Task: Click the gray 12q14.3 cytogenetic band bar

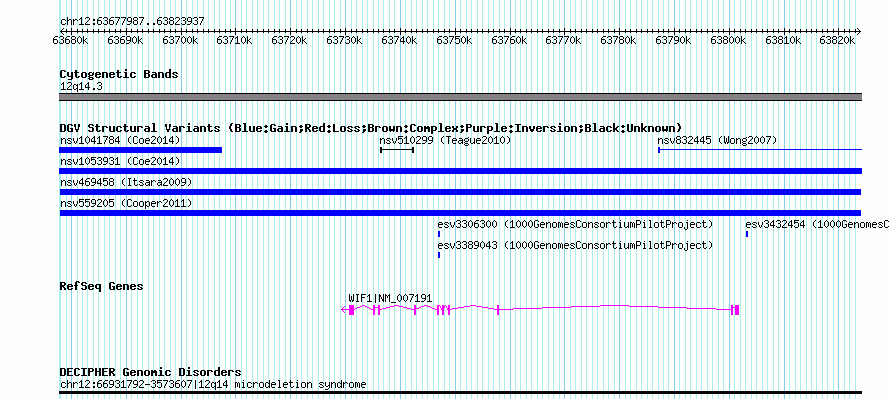Action: pyautogui.click(x=460, y=97)
